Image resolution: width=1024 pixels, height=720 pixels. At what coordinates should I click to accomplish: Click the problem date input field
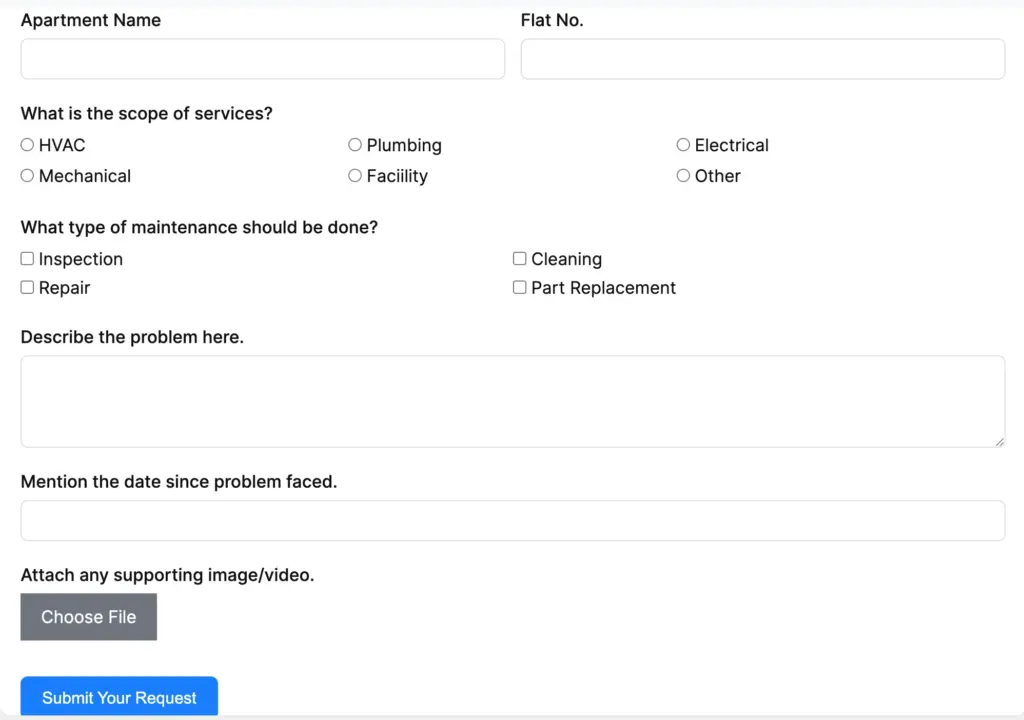[512, 520]
